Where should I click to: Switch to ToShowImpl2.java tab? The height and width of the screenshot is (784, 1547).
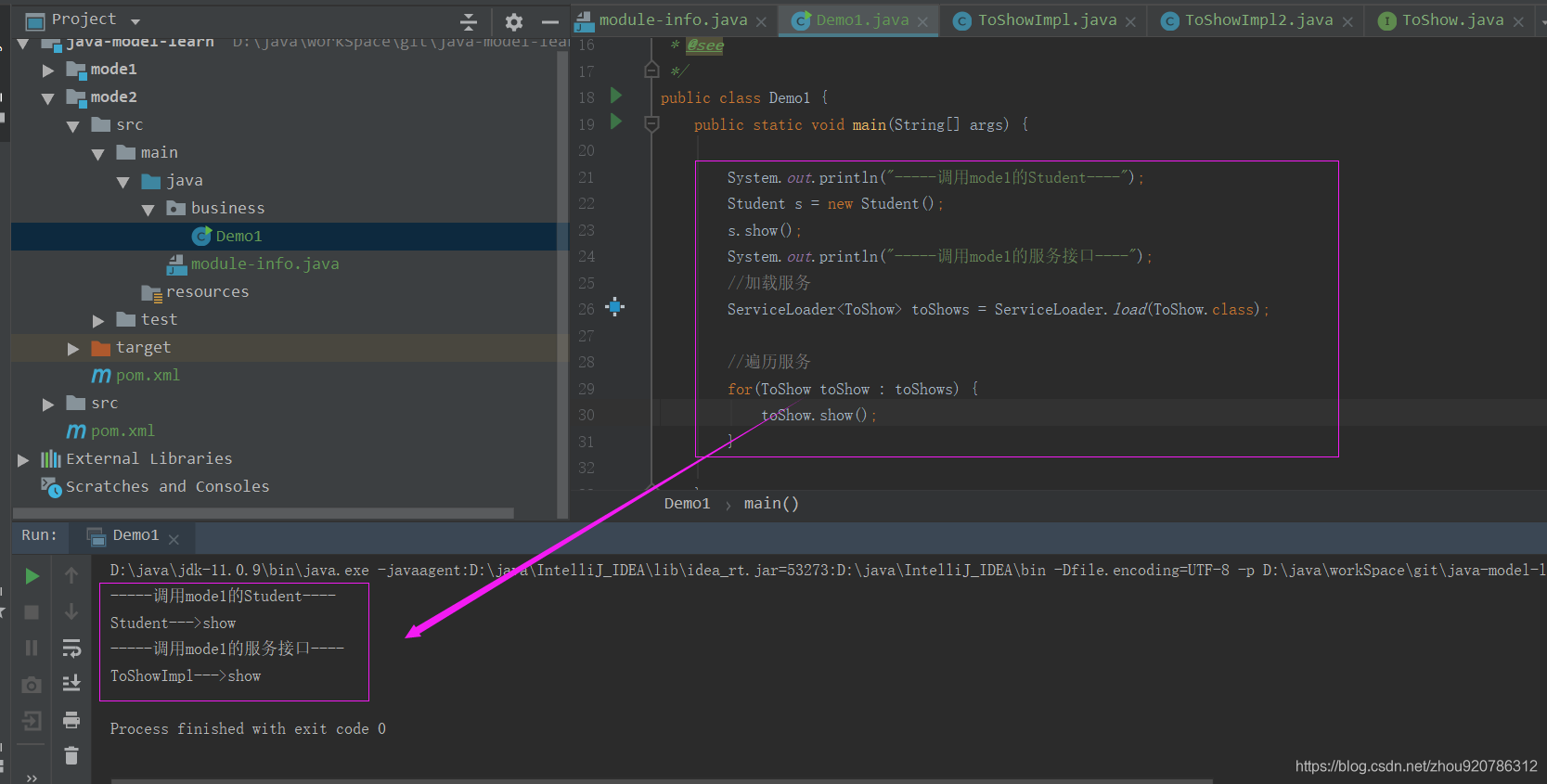point(1258,19)
